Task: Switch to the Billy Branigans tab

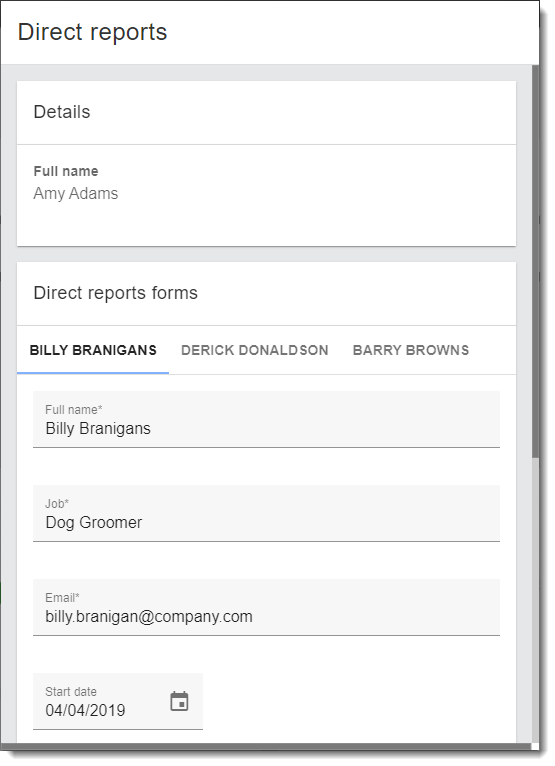Action: (x=93, y=350)
